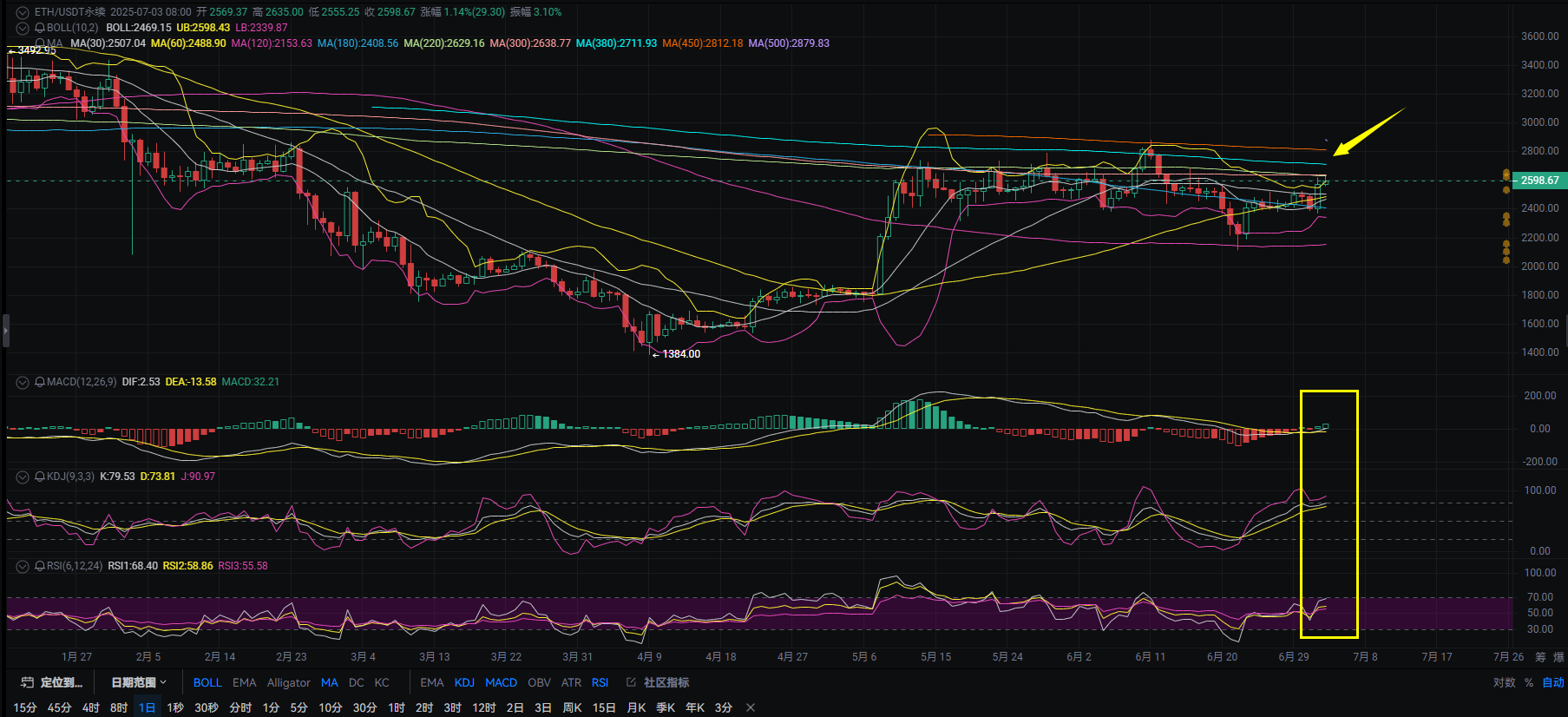Open the 爆 liquidation button
The image size is (1568, 717).
click(x=1558, y=657)
